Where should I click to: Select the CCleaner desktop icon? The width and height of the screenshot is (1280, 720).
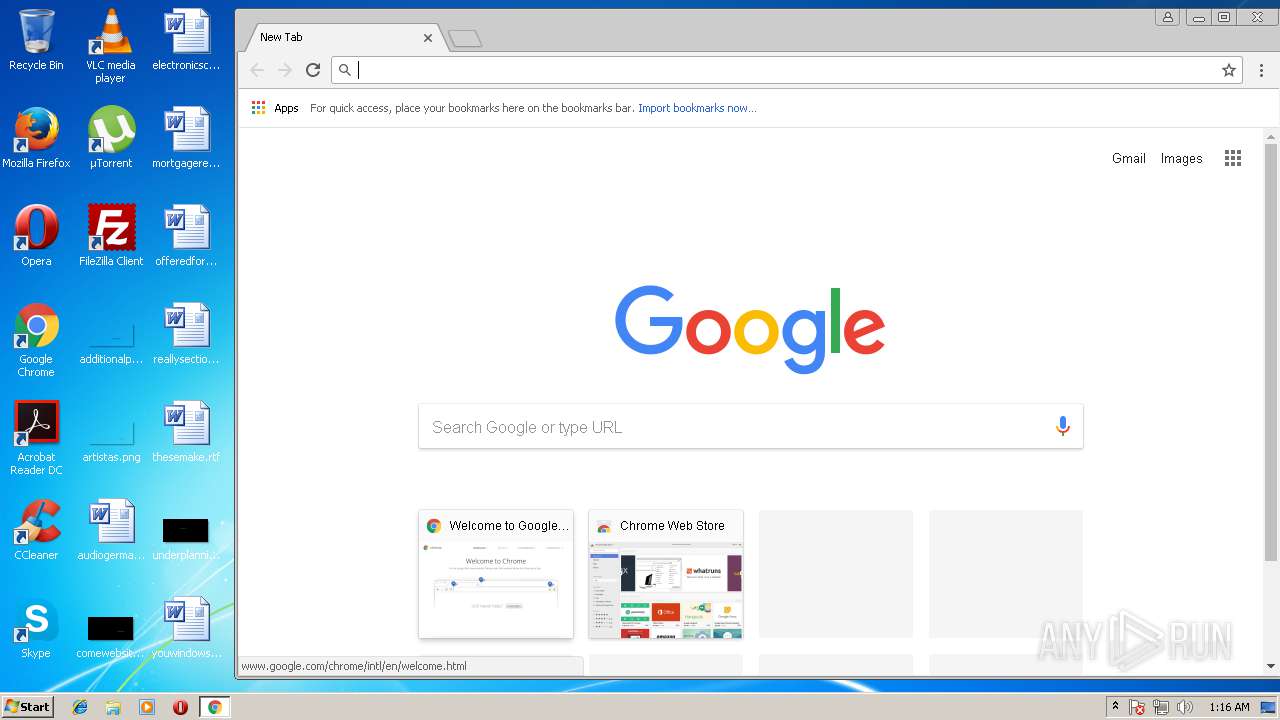pos(36,530)
